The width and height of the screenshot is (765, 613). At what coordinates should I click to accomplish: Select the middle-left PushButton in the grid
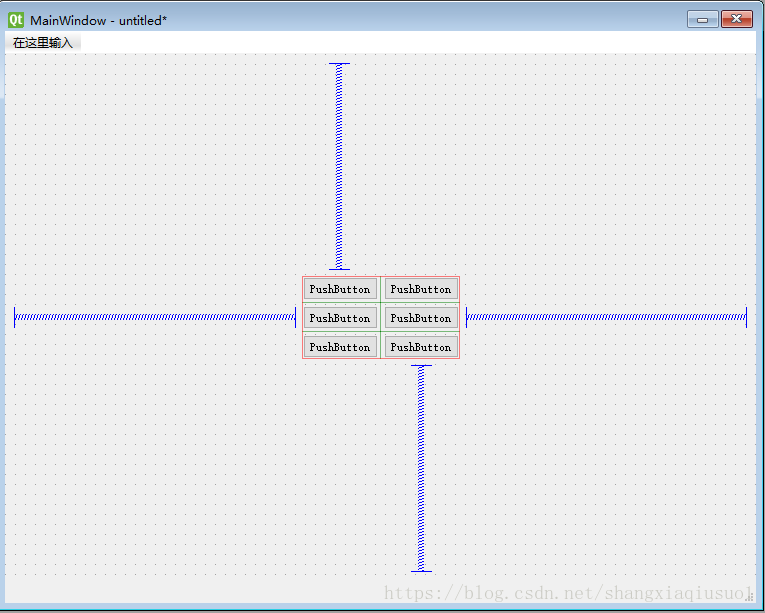pos(340,318)
